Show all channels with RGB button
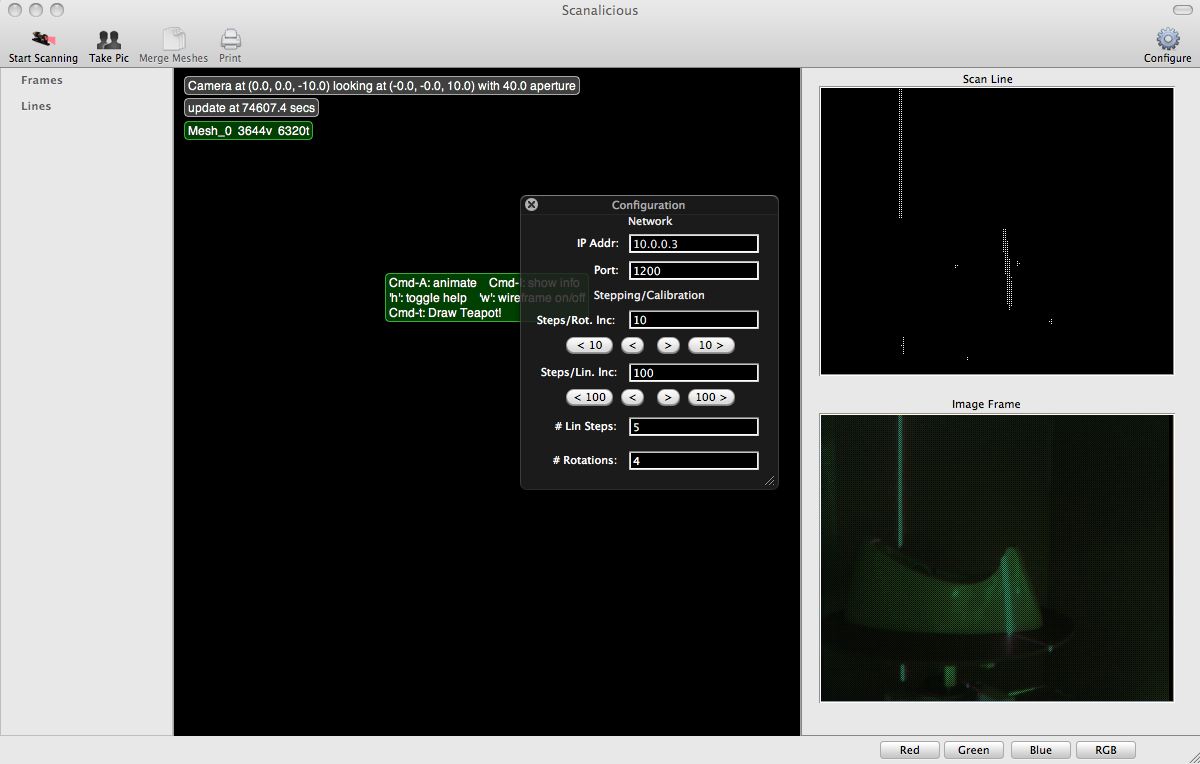Viewport: 1200px width, 764px height. point(1105,750)
